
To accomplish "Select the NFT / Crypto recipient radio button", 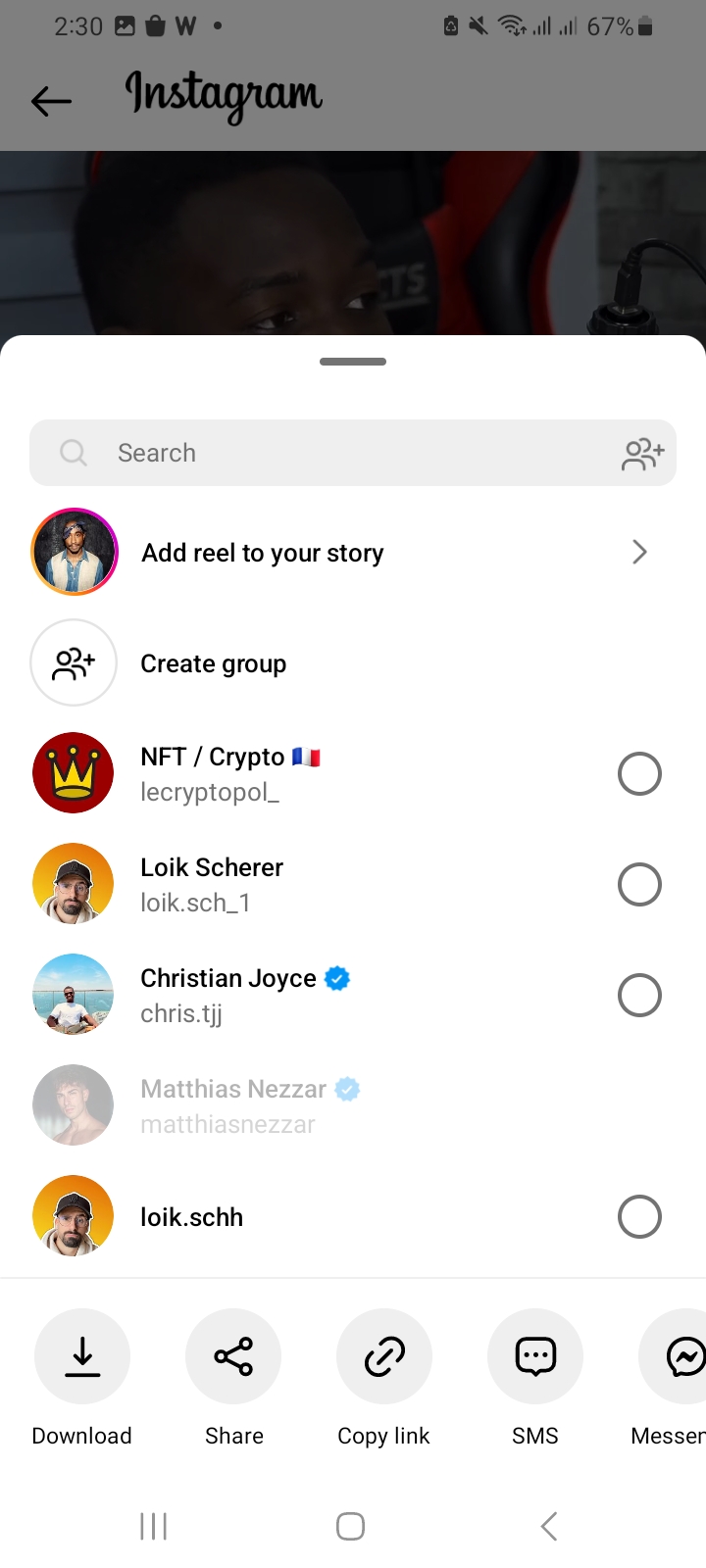I will click(639, 774).
